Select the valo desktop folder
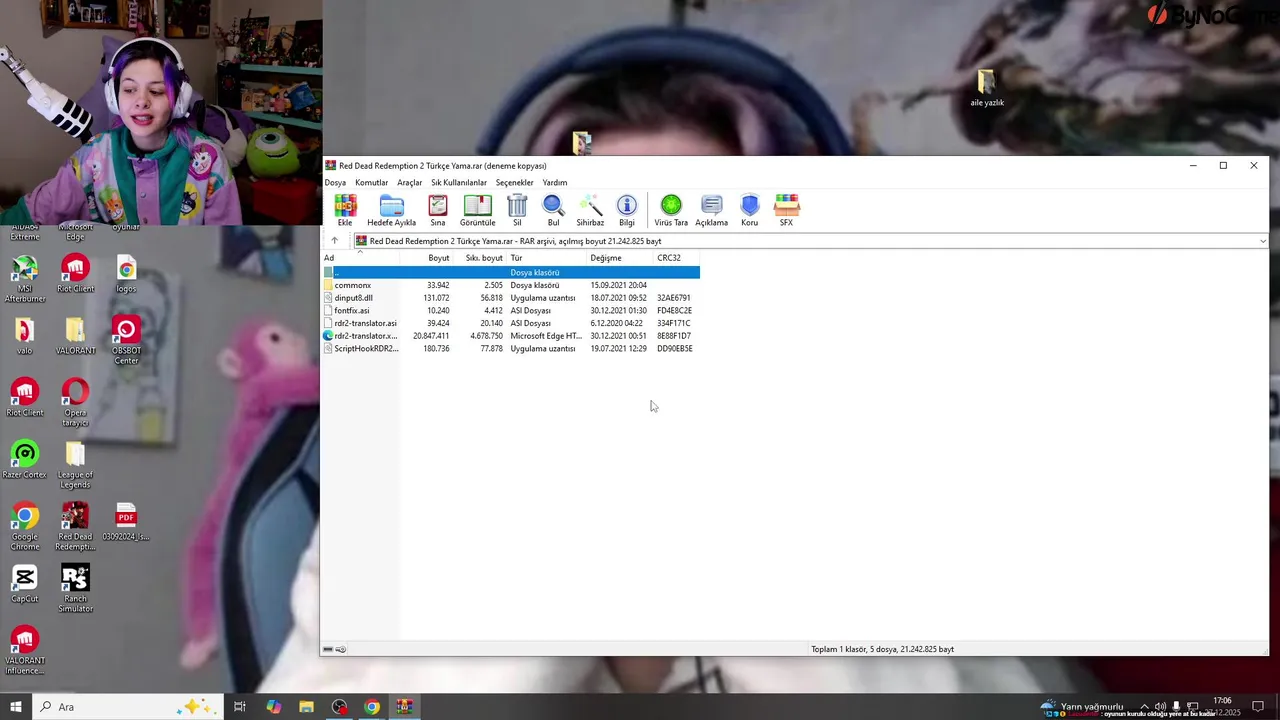This screenshot has height=720, width=1280. coord(25,337)
